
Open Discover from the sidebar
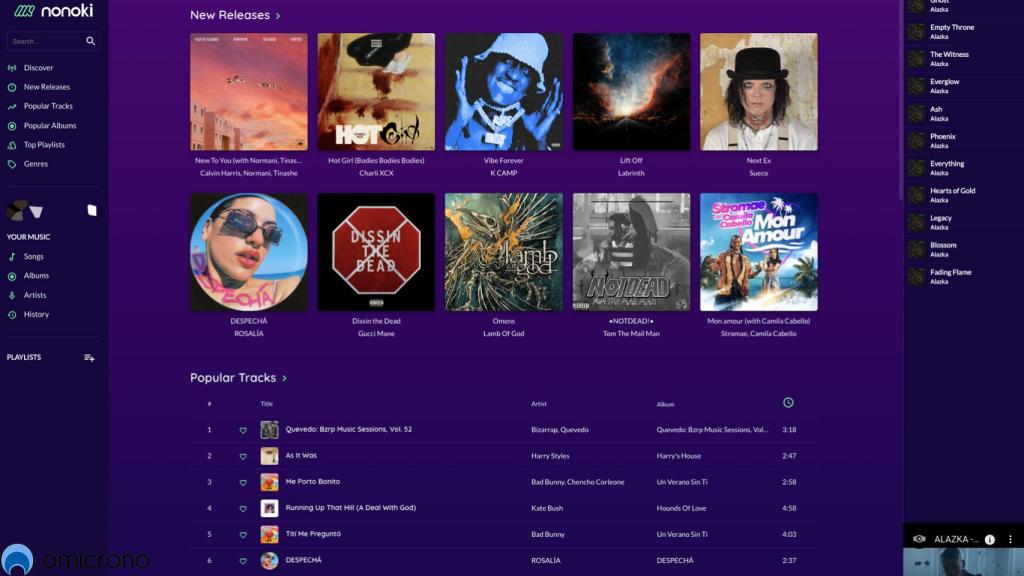[x=38, y=68]
